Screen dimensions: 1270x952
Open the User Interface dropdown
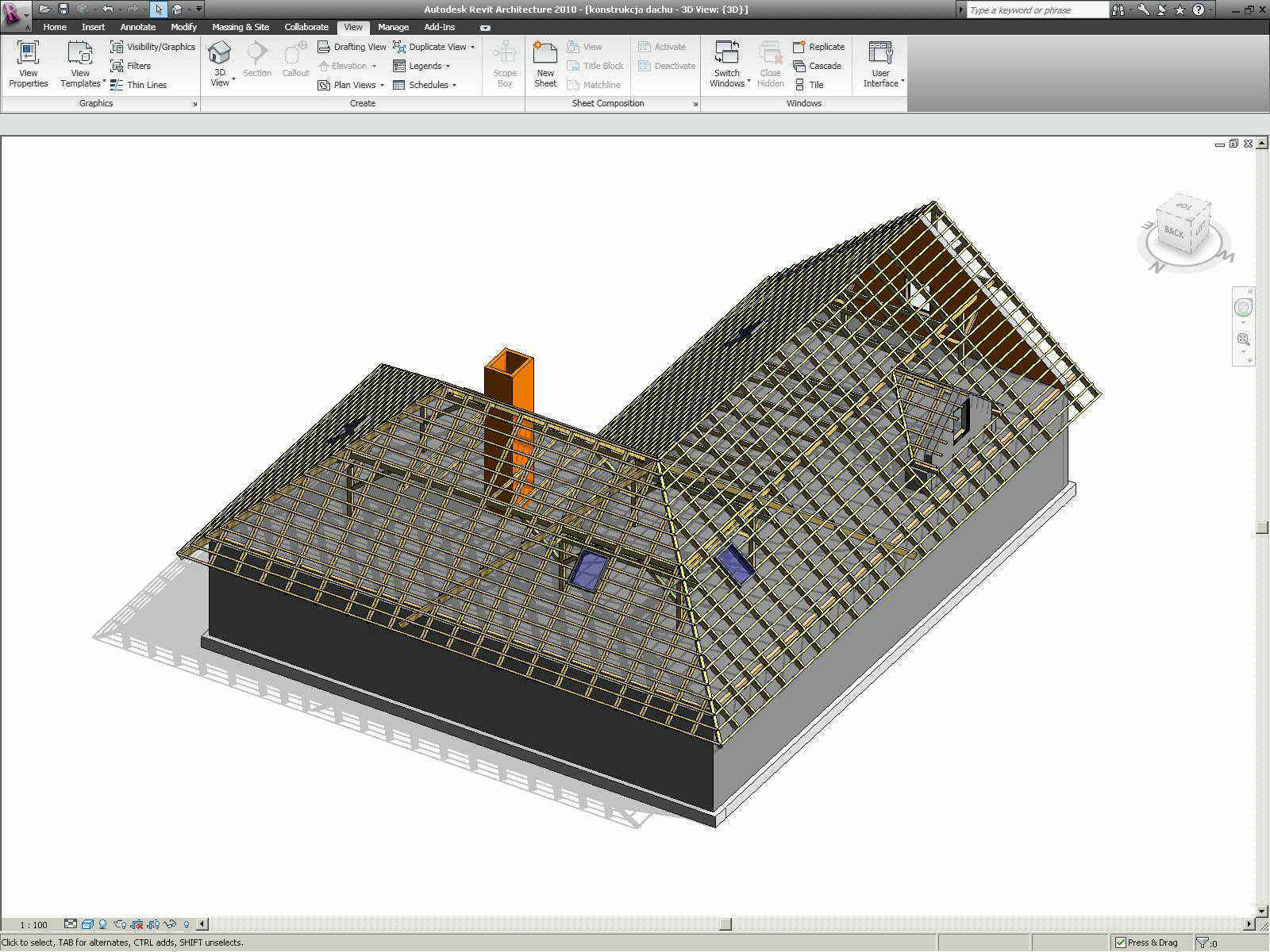pyautogui.click(x=881, y=63)
